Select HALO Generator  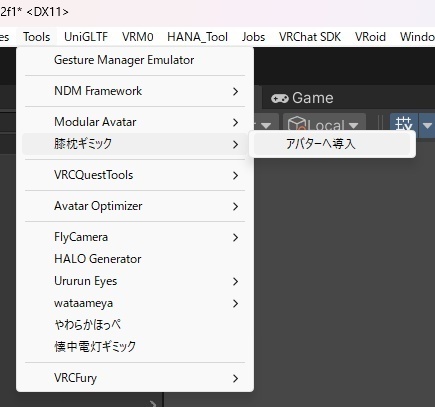coord(135,259)
